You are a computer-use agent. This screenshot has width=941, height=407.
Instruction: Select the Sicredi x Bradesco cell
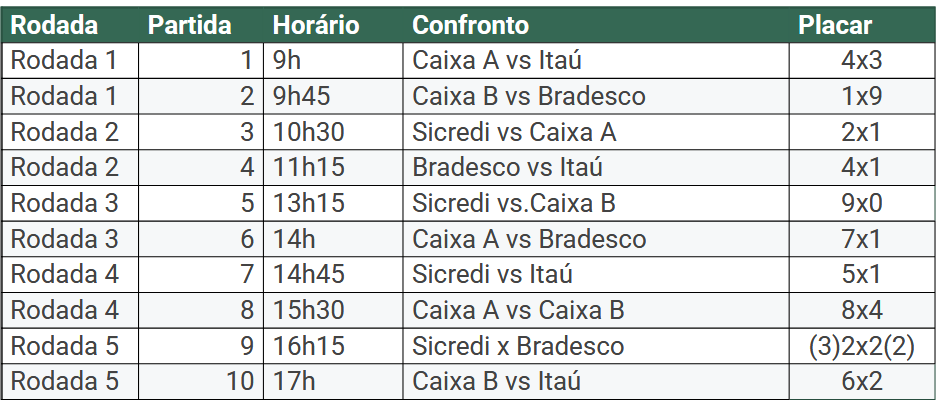pos(518,347)
